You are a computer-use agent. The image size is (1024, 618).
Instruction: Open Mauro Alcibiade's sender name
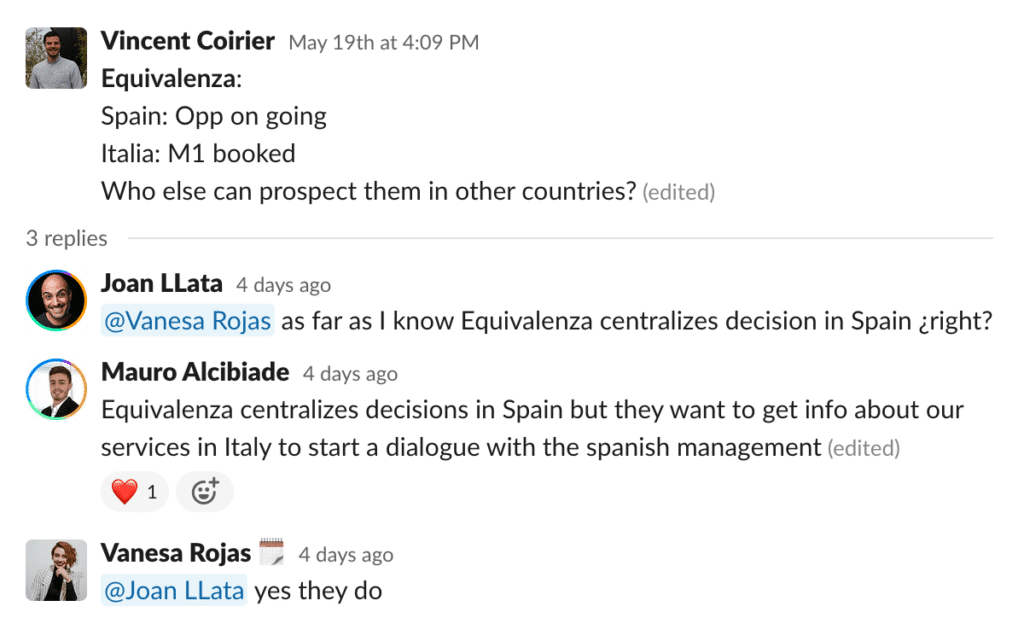(195, 372)
